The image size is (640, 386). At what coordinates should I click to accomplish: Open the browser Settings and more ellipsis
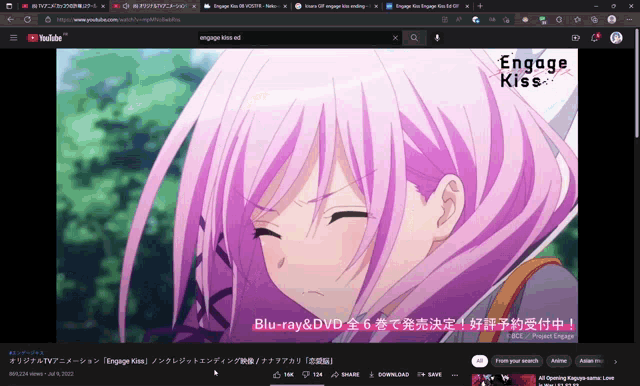(x=629, y=19)
